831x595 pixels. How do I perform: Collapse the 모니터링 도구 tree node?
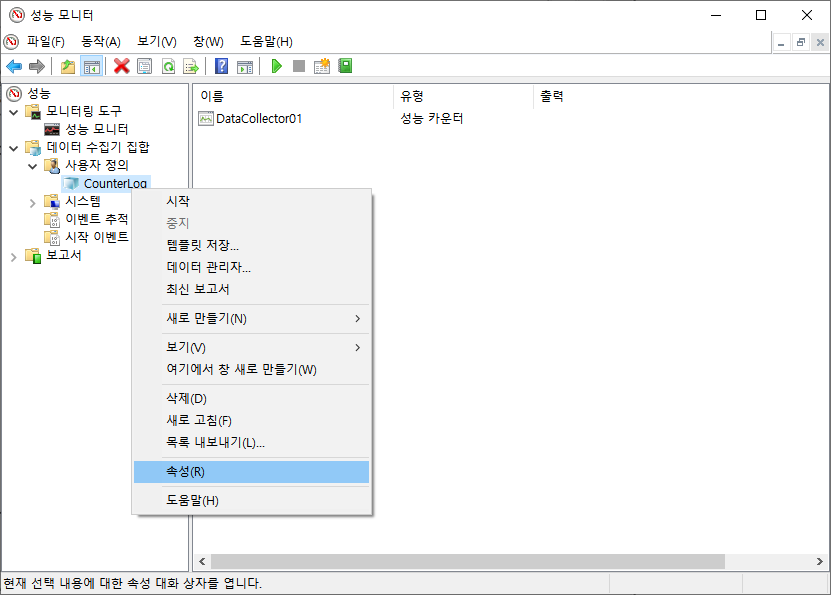[x=14, y=112]
